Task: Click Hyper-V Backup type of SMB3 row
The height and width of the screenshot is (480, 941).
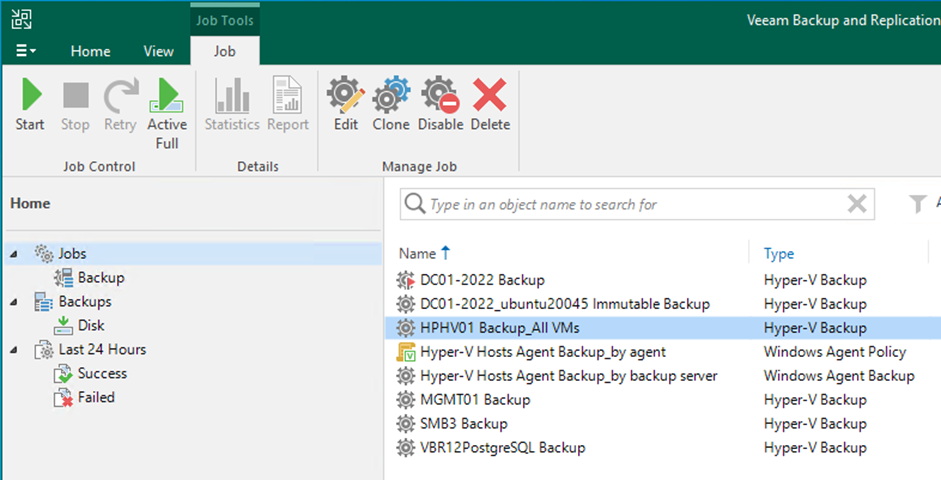Action: coord(815,424)
